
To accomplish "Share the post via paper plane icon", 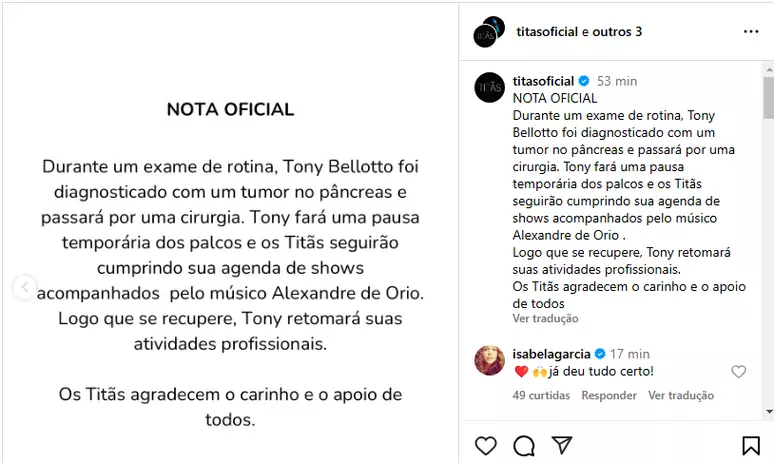I will (x=562, y=445).
